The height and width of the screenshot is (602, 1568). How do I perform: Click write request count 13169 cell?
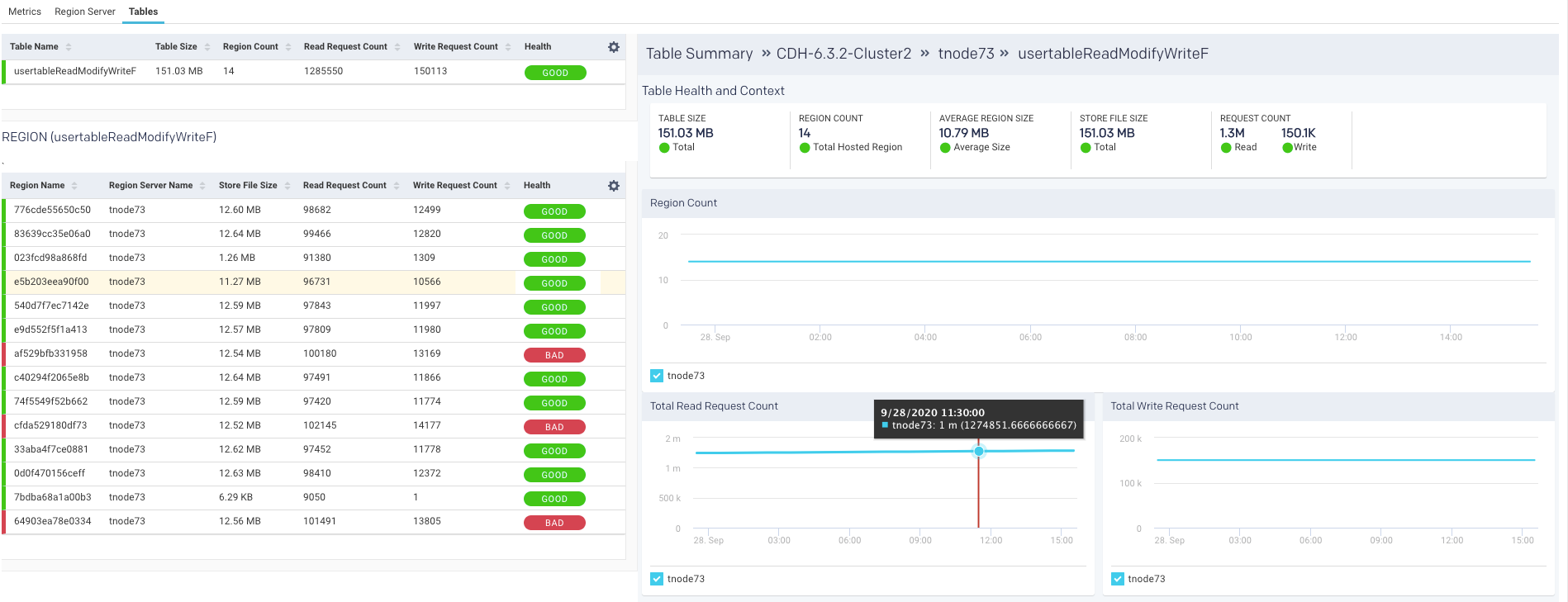[x=427, y=353]
